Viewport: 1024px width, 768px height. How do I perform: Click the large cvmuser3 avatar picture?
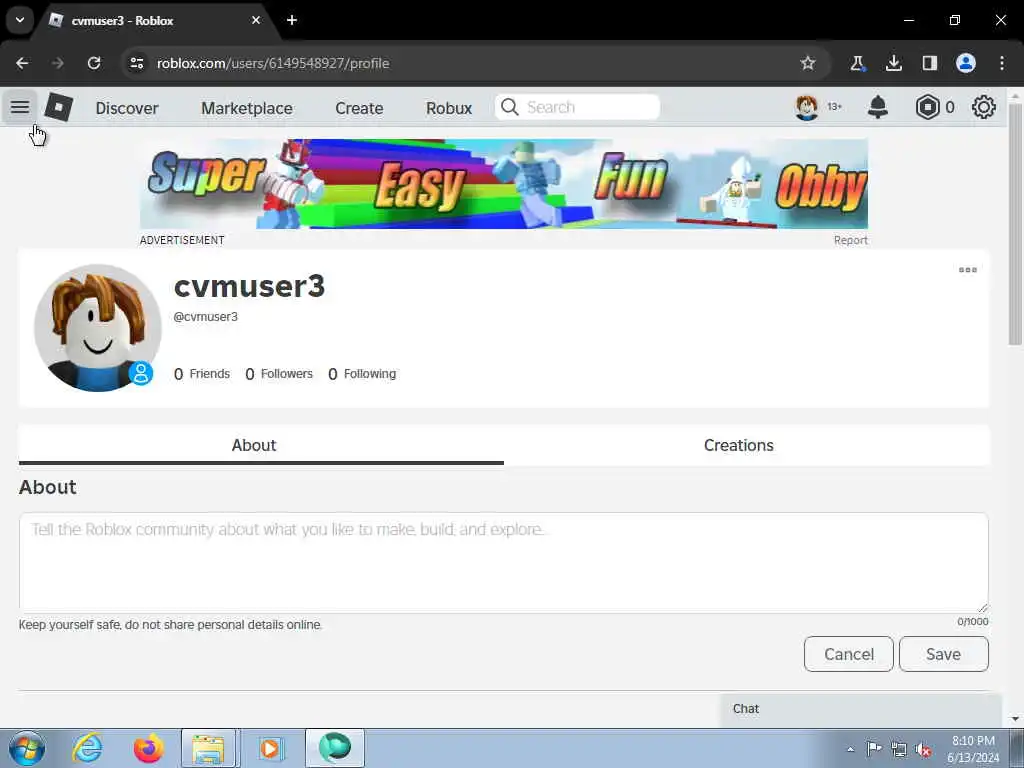[x=97, y=328]
